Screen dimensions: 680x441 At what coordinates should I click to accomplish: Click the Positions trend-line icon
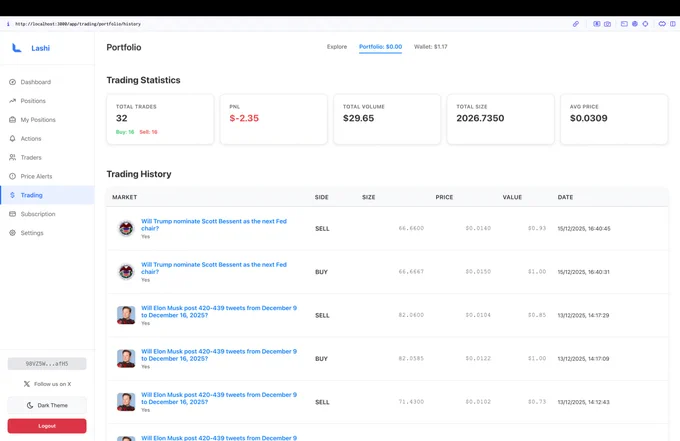pos(13,101)
